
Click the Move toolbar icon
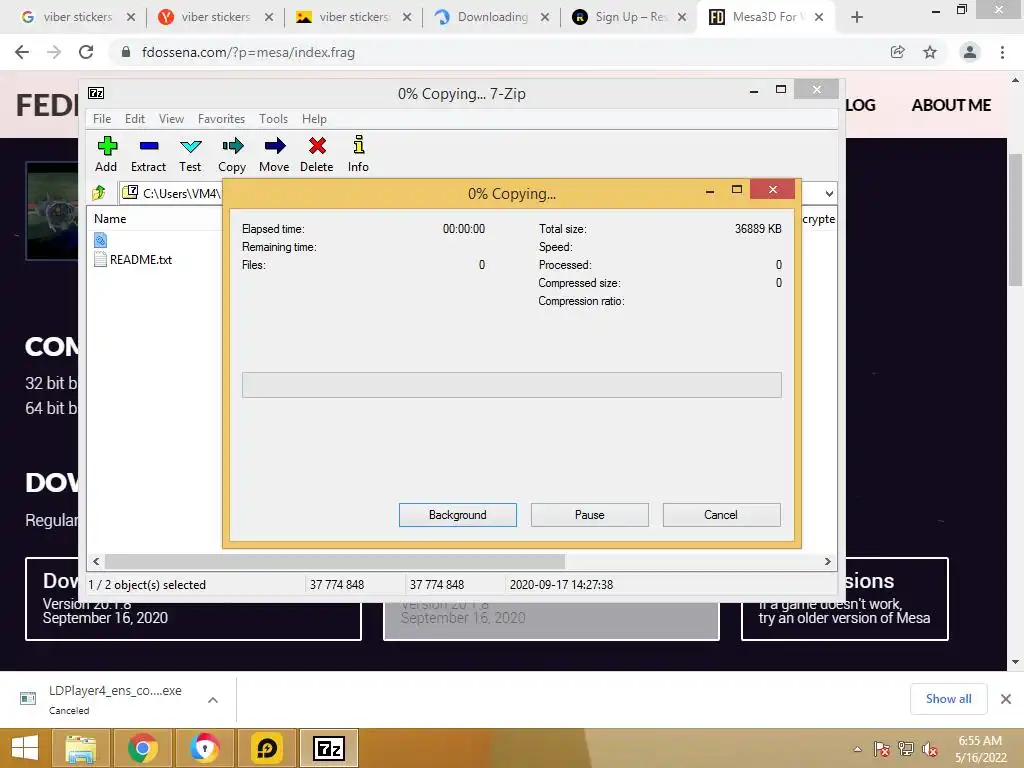274,154
